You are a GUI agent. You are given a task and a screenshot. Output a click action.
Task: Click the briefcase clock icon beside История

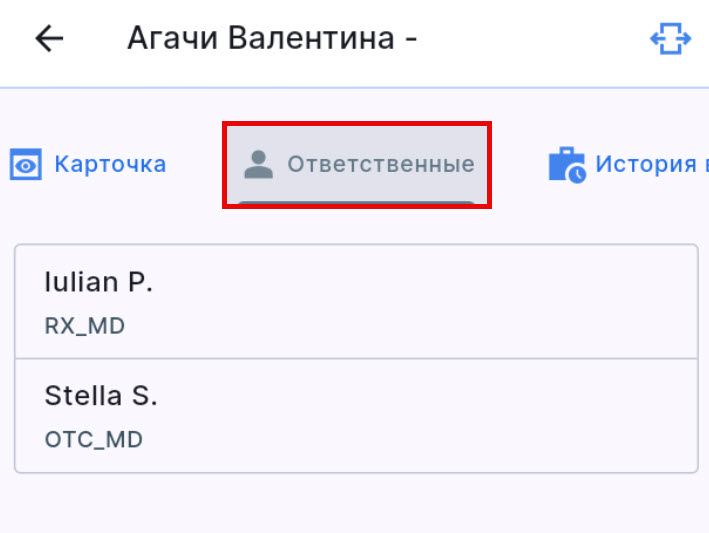pyautogui.click(x=566, y=165)
